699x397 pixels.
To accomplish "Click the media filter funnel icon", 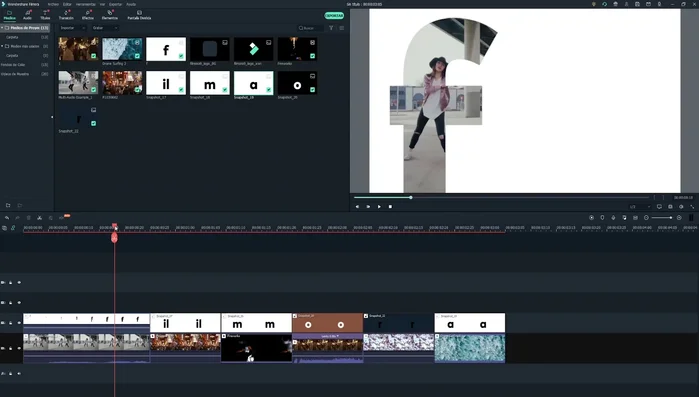I will coord(331,28).
